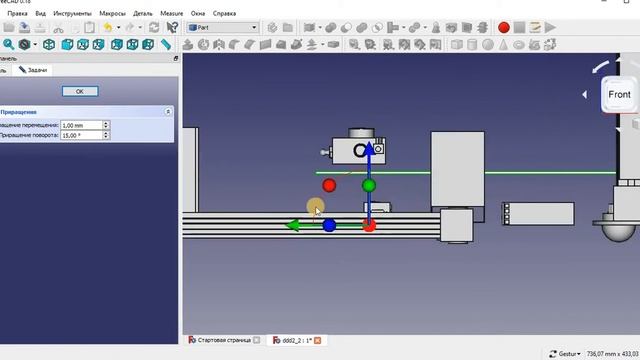
Task: Create a Torus primitive
Action: (x=519, y=44)
